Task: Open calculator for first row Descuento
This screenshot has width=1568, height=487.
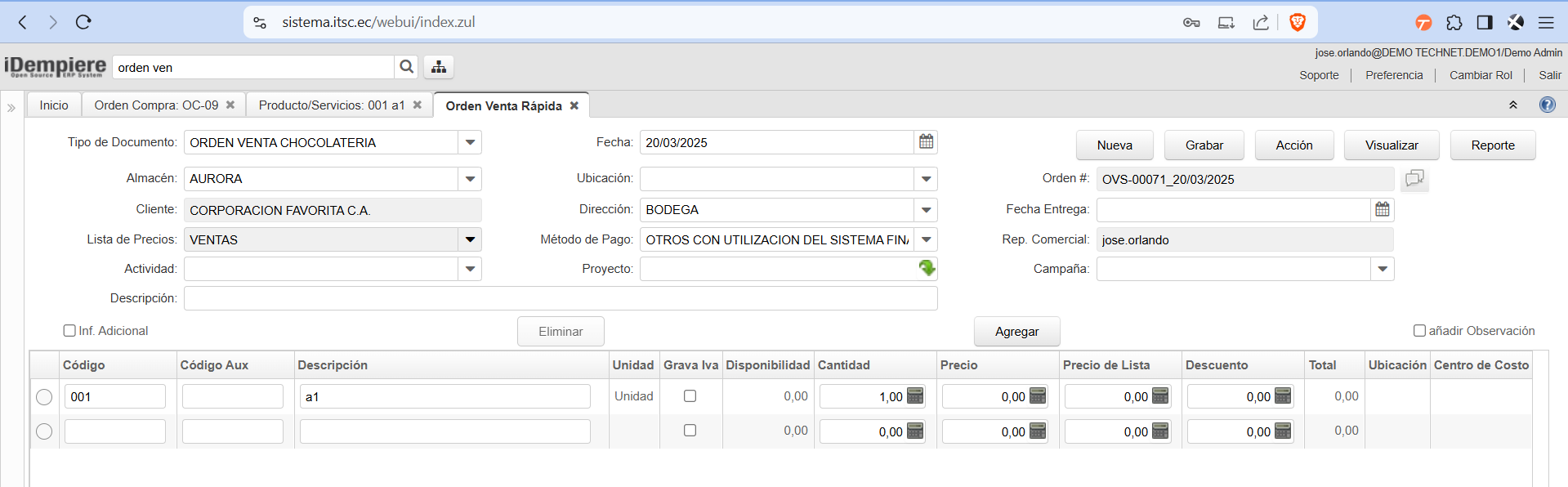Action: (1283, 396)
